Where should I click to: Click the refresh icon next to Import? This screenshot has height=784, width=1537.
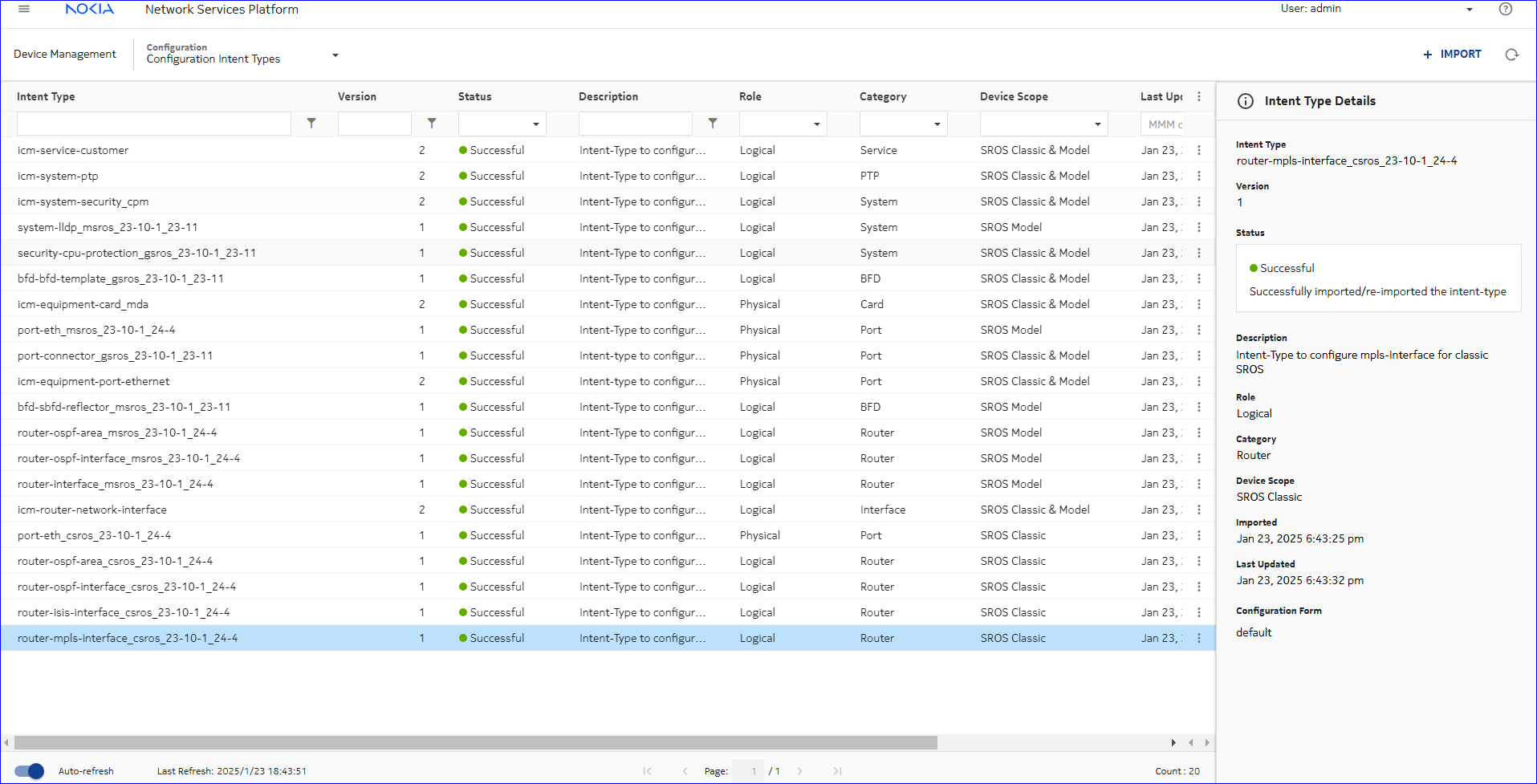click(1512, 55)
